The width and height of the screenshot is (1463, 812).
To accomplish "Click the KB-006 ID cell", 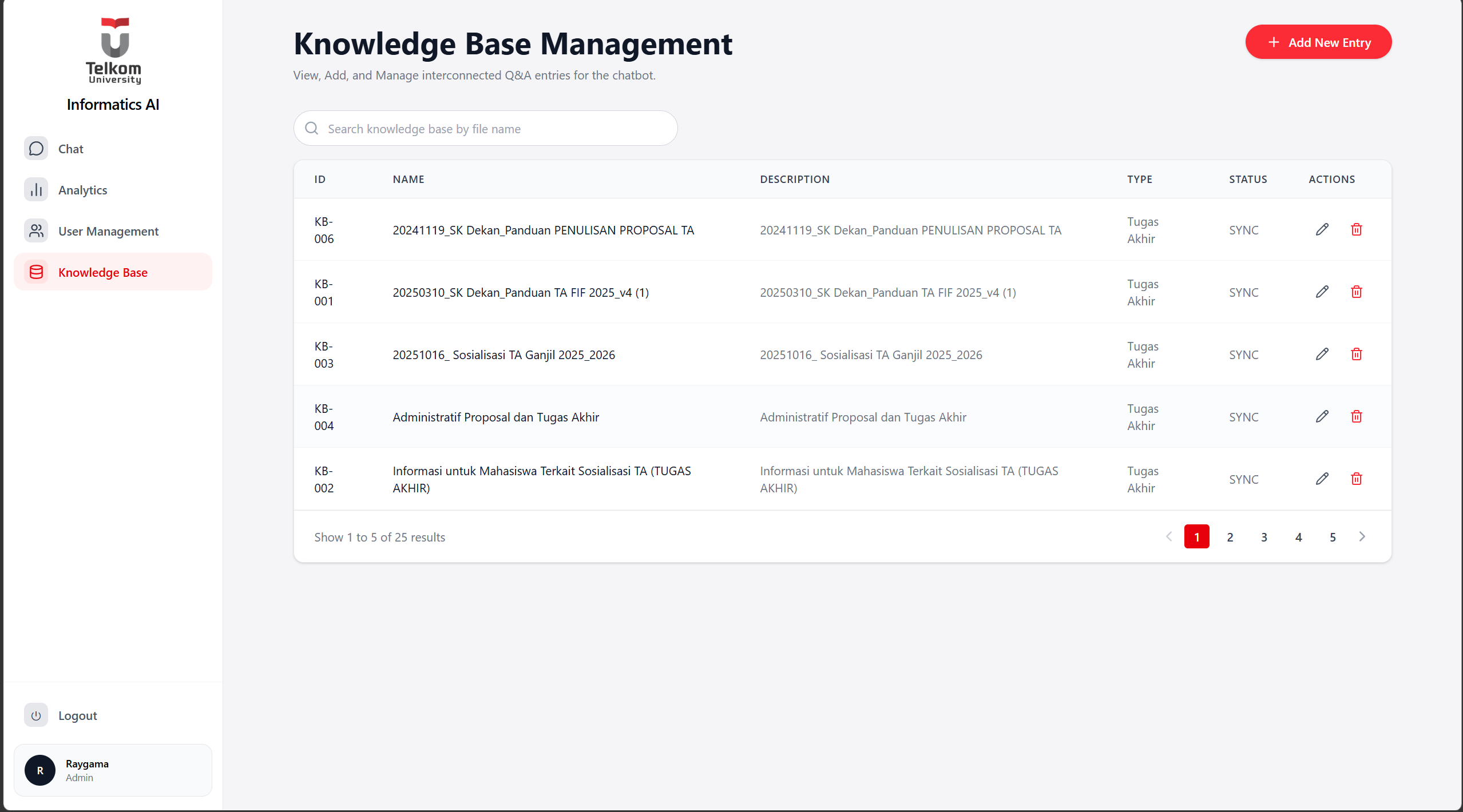I will (324, 230).
